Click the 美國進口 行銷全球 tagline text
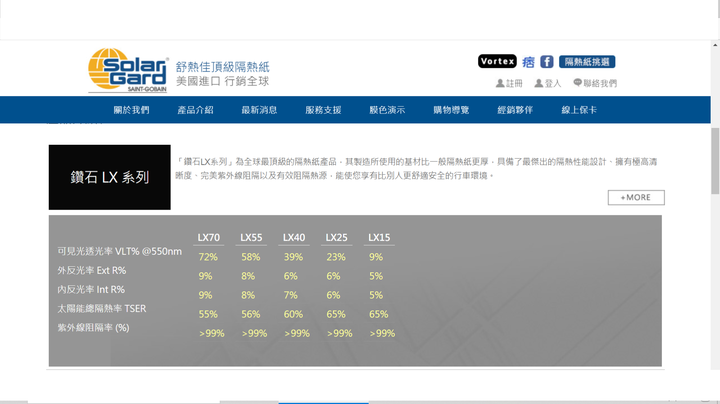This screenshot has height=404, width=720. tap(223, 81)
